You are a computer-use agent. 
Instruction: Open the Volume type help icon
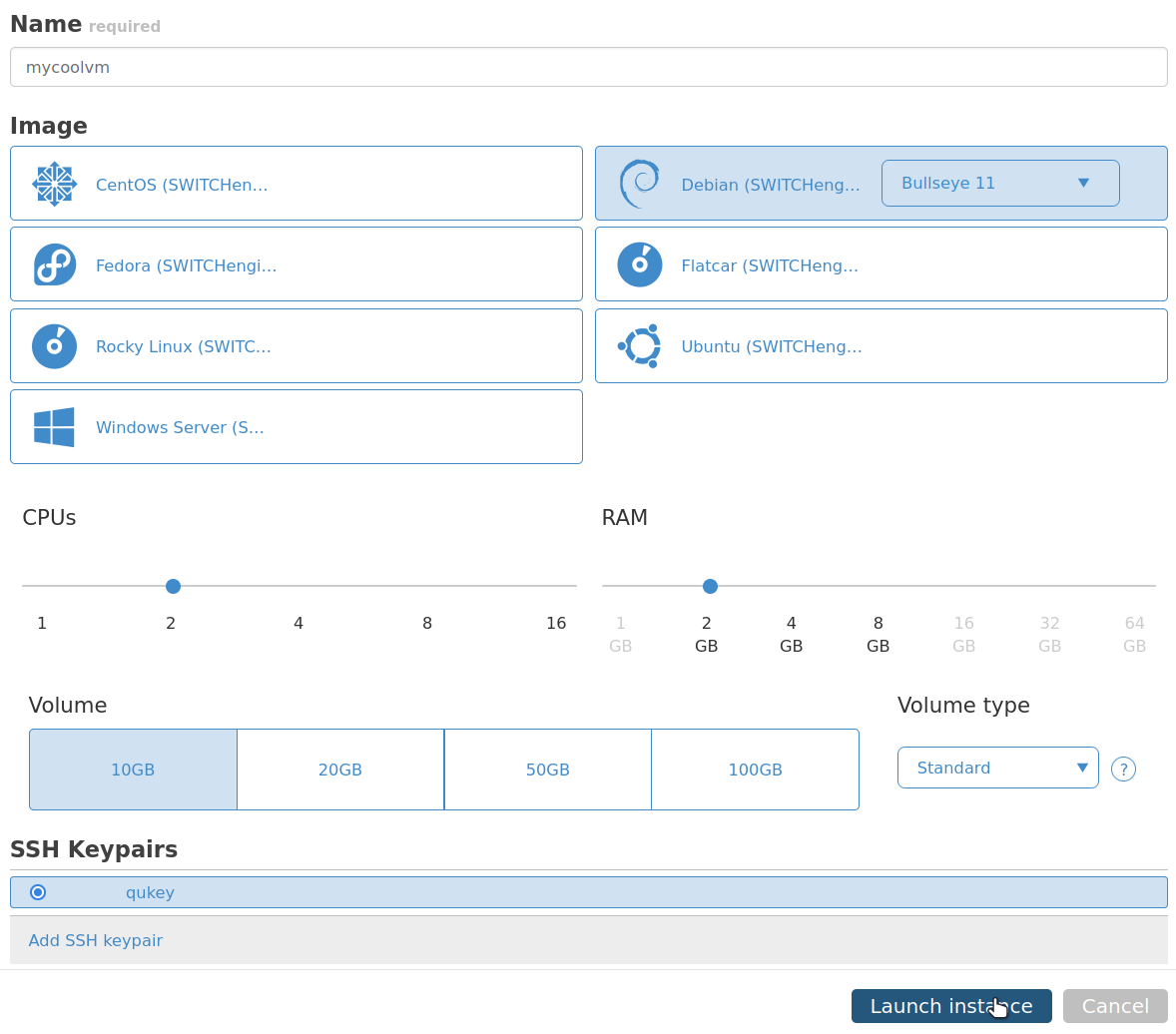pos(1123,769)
